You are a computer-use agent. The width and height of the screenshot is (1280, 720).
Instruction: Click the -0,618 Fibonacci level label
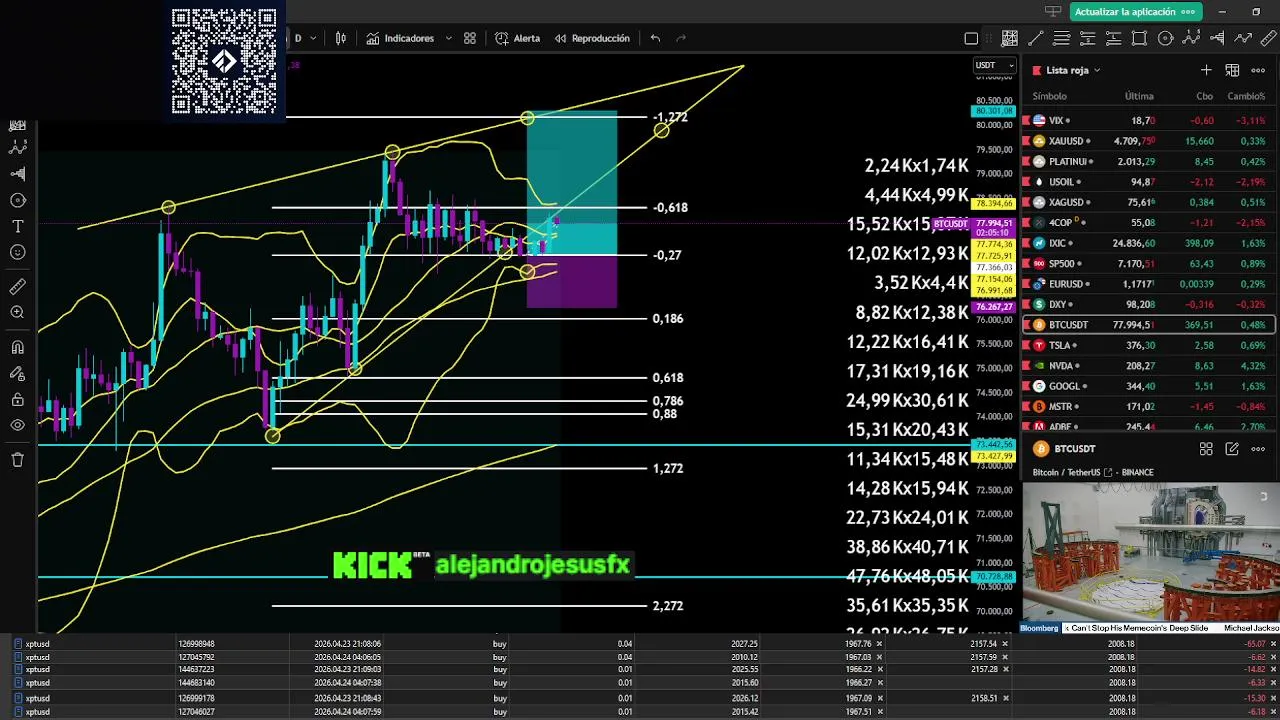[670, 208]
